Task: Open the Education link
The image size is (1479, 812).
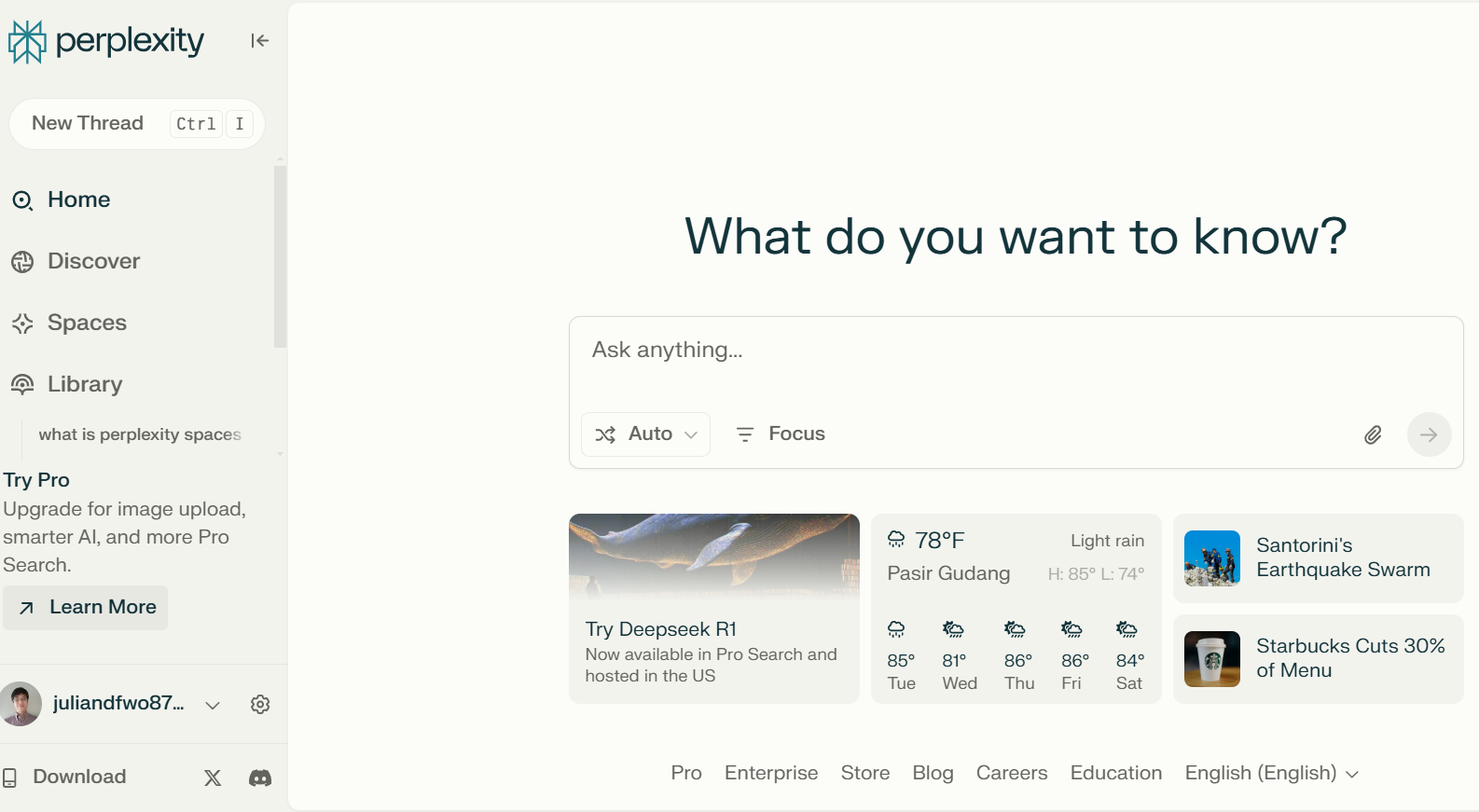Action: [1116, 773]
